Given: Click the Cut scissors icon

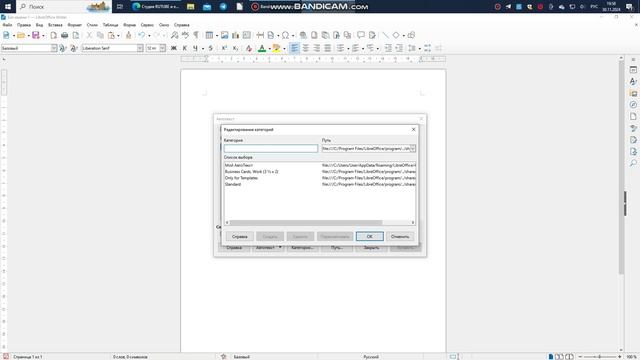Looking at the screenshot, I should click(89, 36).
